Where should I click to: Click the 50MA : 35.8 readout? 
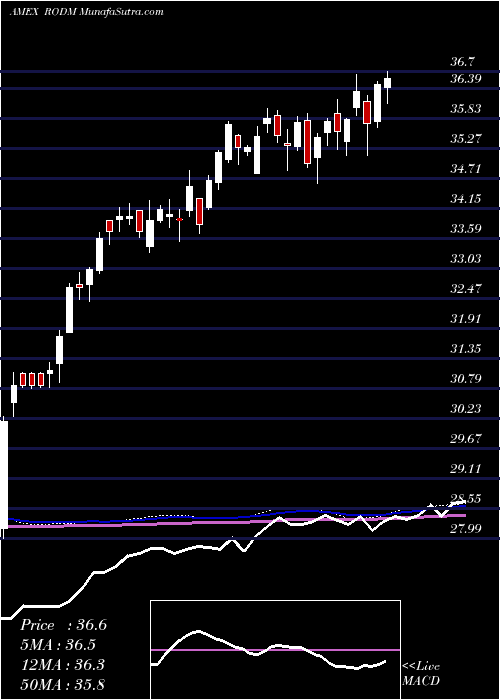tap(62, 684)
